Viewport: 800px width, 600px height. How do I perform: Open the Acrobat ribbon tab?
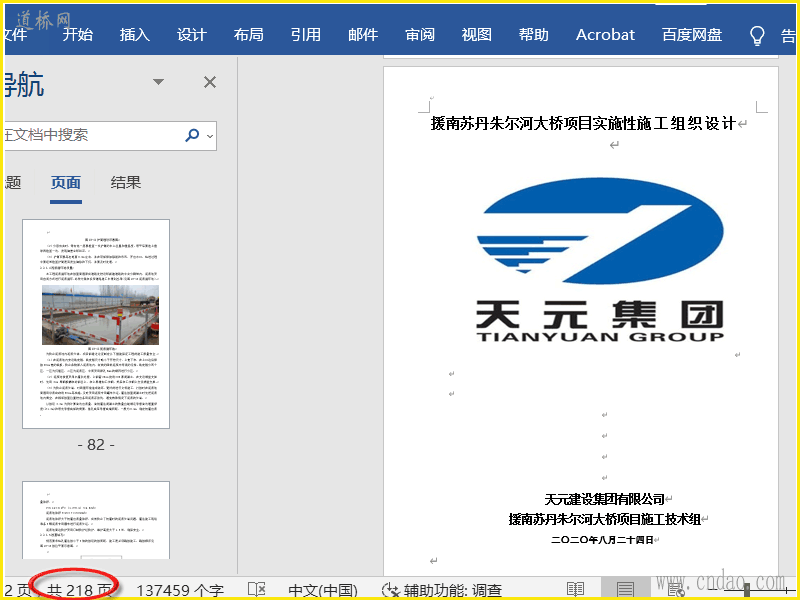tap(605, 35)
